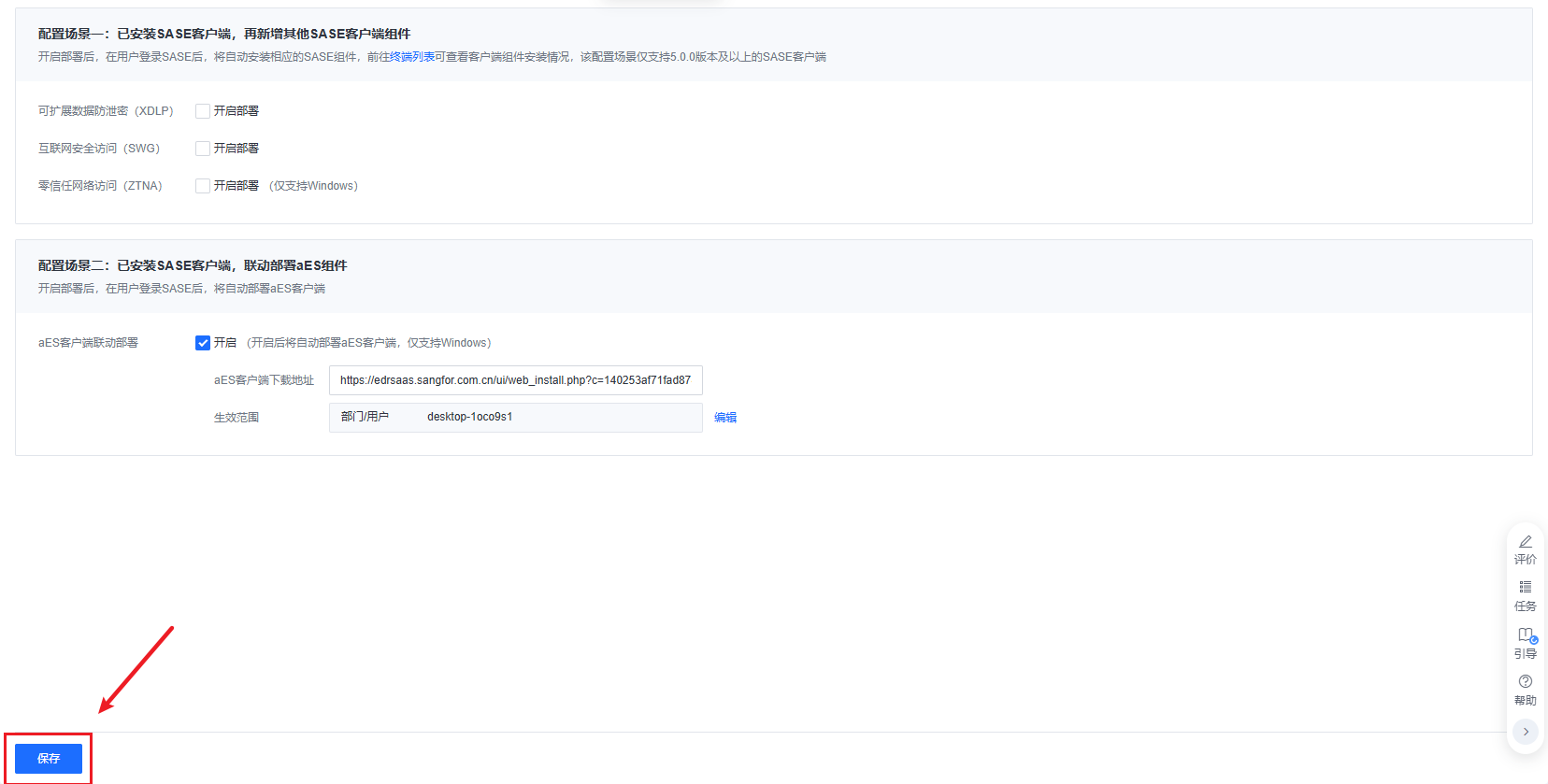Enable 开启部署 for XDLP data protection
Viewport: 1548px width, 784px height.
point(203,111)
